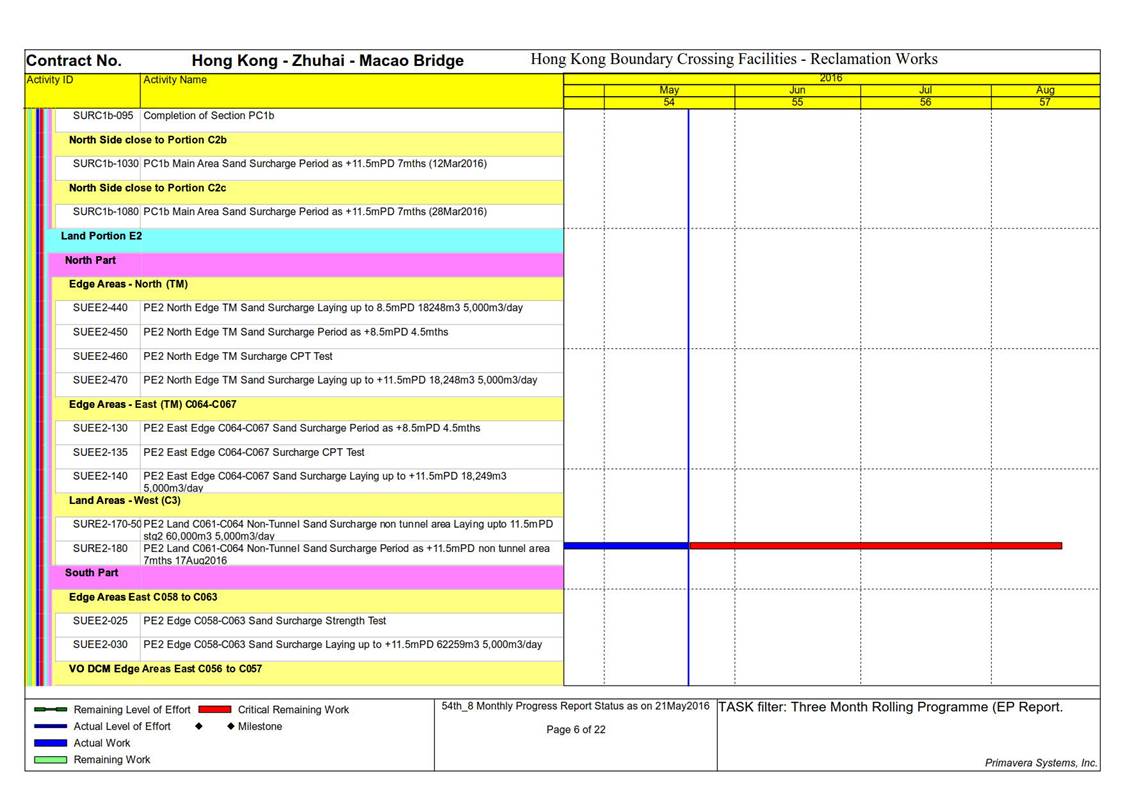Click activity ID SUEE2-460
The width and height of the screenshot is (1123, 794).
[100, 356]
